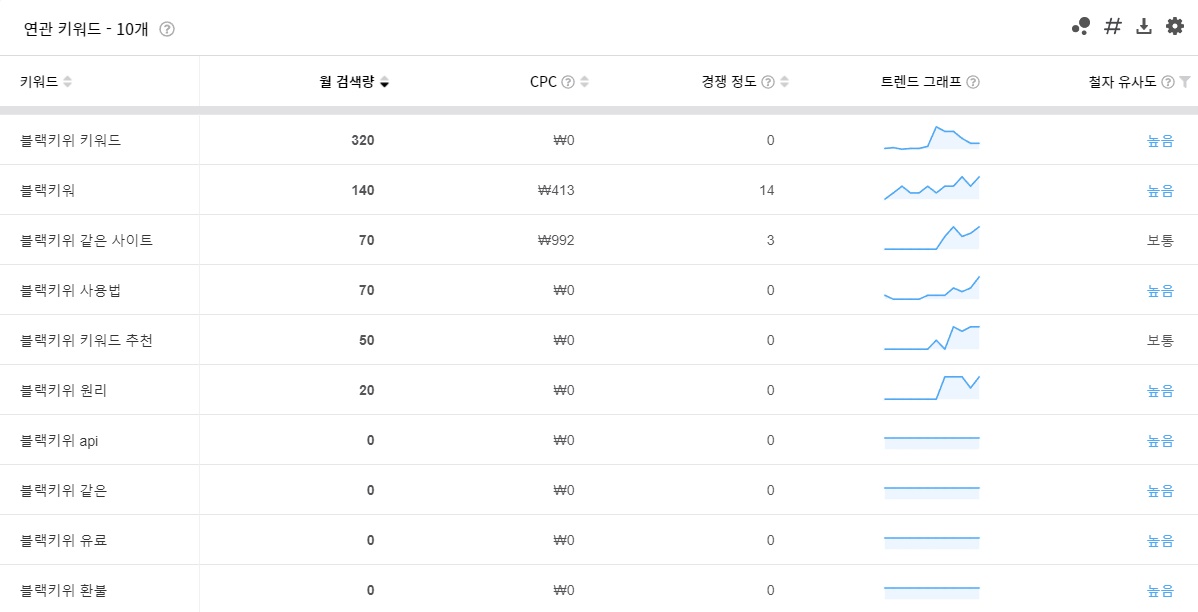The width and height of the screenshot is (1198, 612).
Task: Download the related keywords list
Action: (1144, 27)
